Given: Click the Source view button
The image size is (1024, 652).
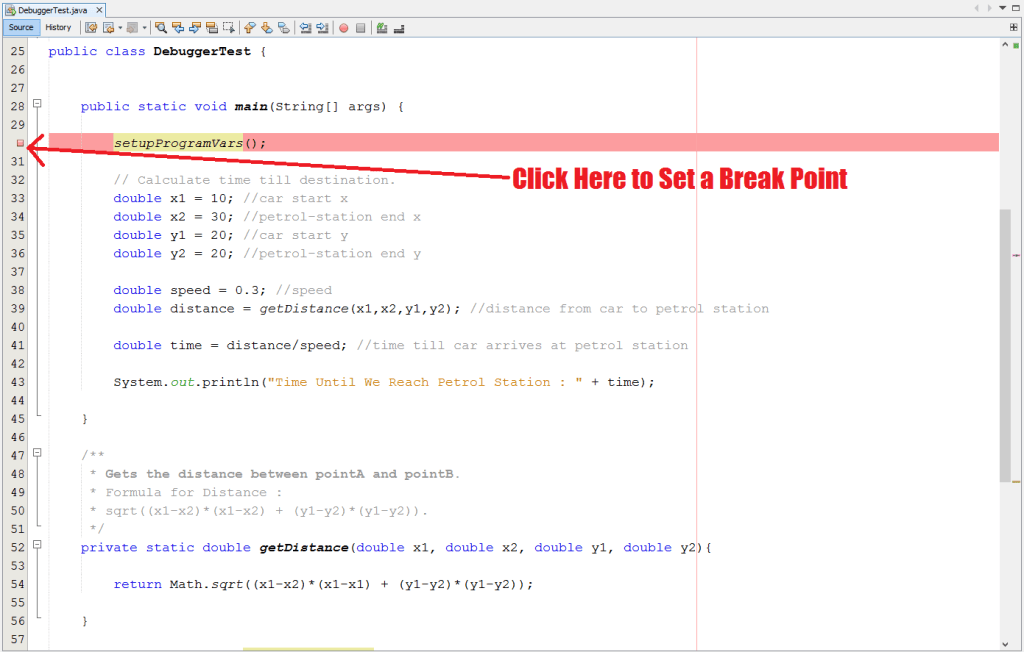Looking at the screenshot, I should pyautogui.click(x=20, y=27).
